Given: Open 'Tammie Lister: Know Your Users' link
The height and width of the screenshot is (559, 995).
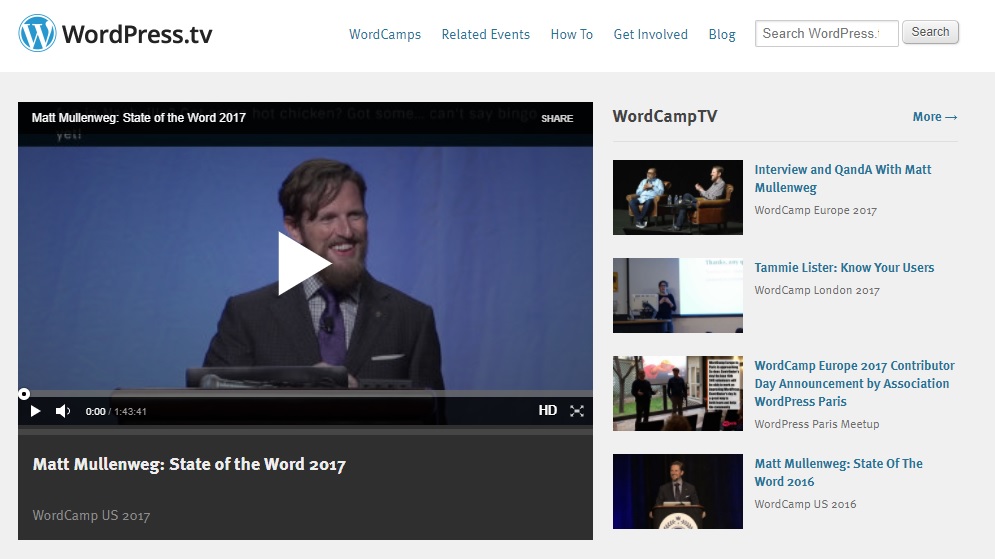Looking at the screenshot, I should [844, 268].
